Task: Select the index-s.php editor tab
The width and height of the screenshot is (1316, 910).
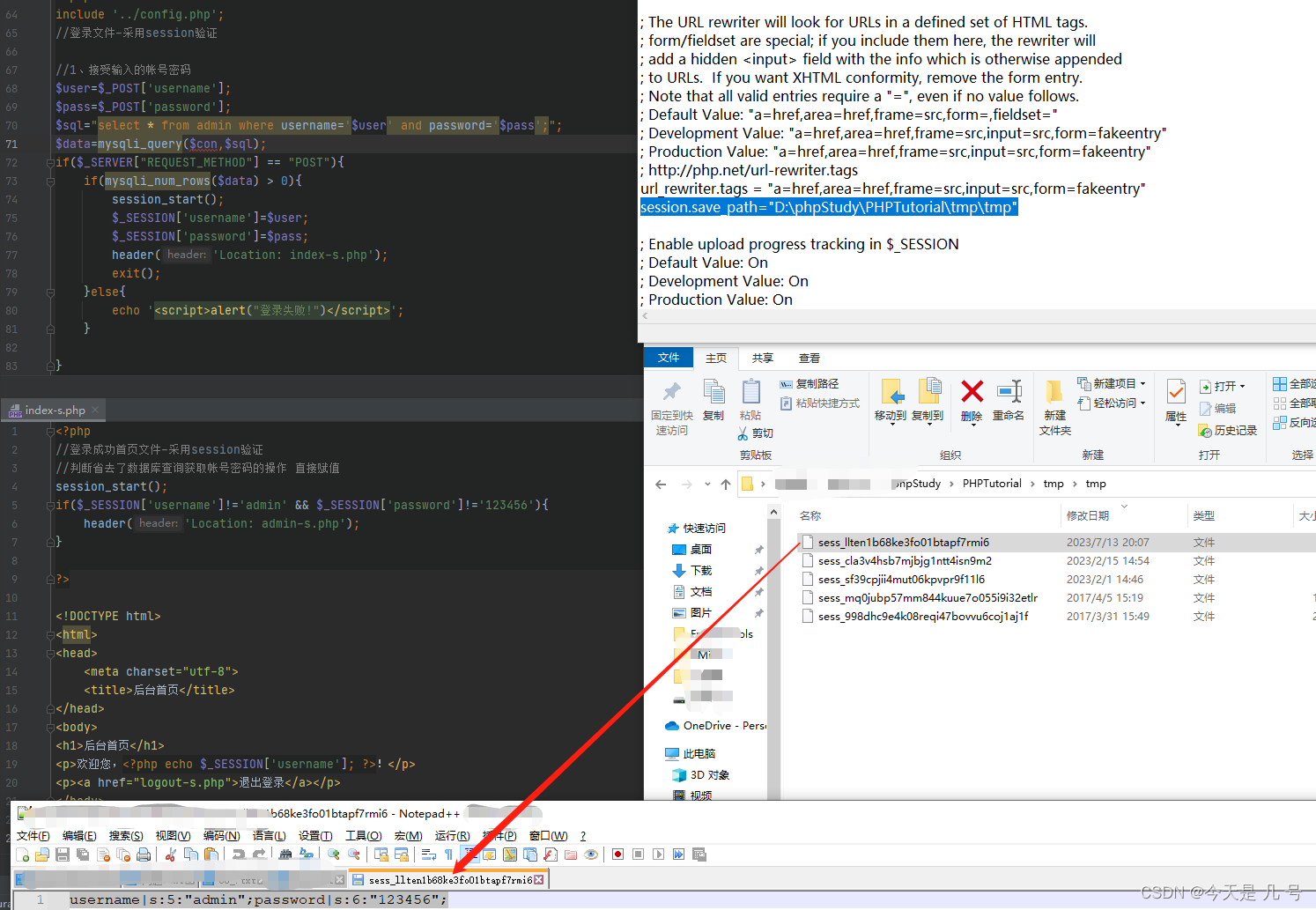Action: [55, 411]
